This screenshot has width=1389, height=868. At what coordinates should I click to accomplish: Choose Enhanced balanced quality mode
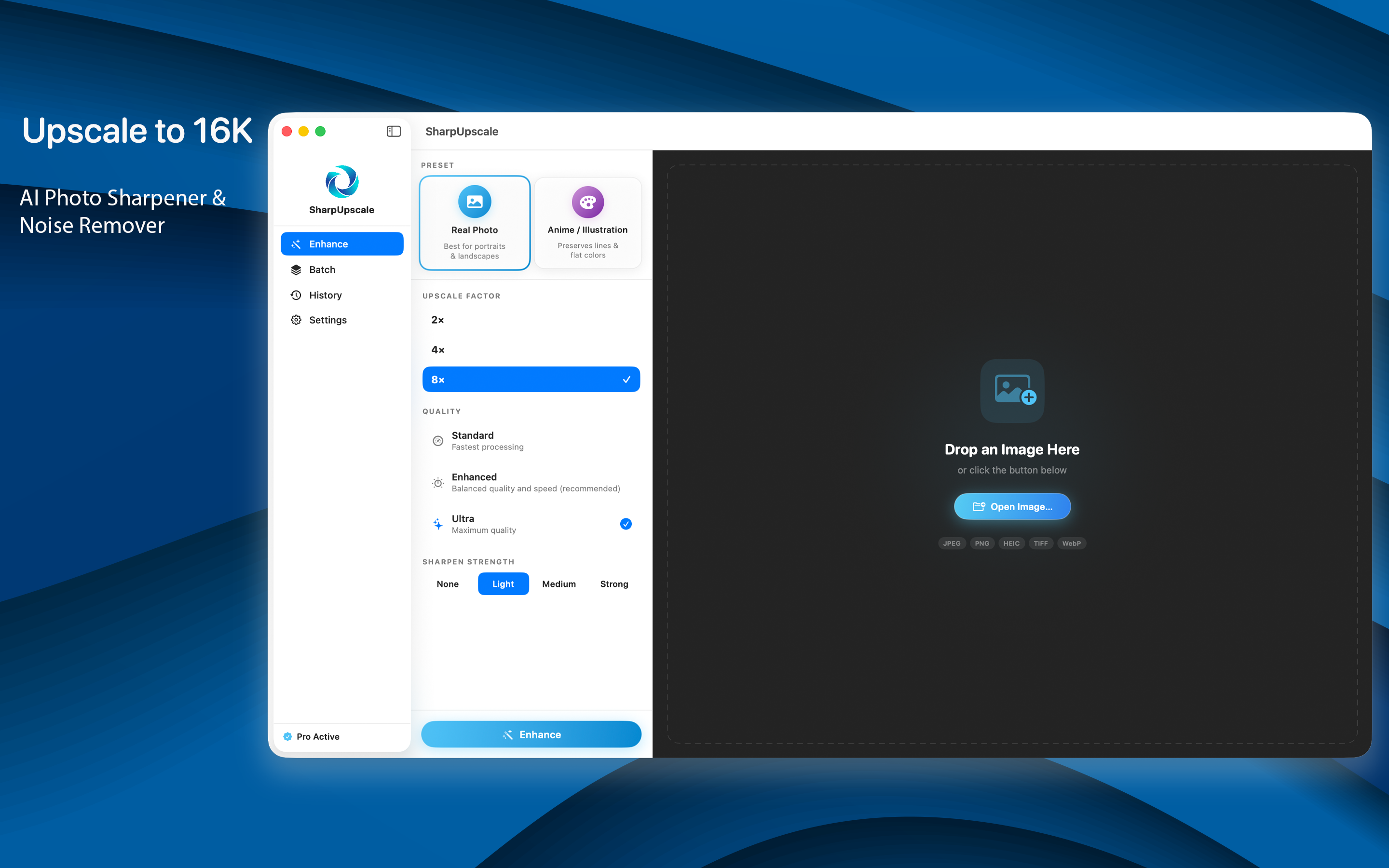coord(531,482)
